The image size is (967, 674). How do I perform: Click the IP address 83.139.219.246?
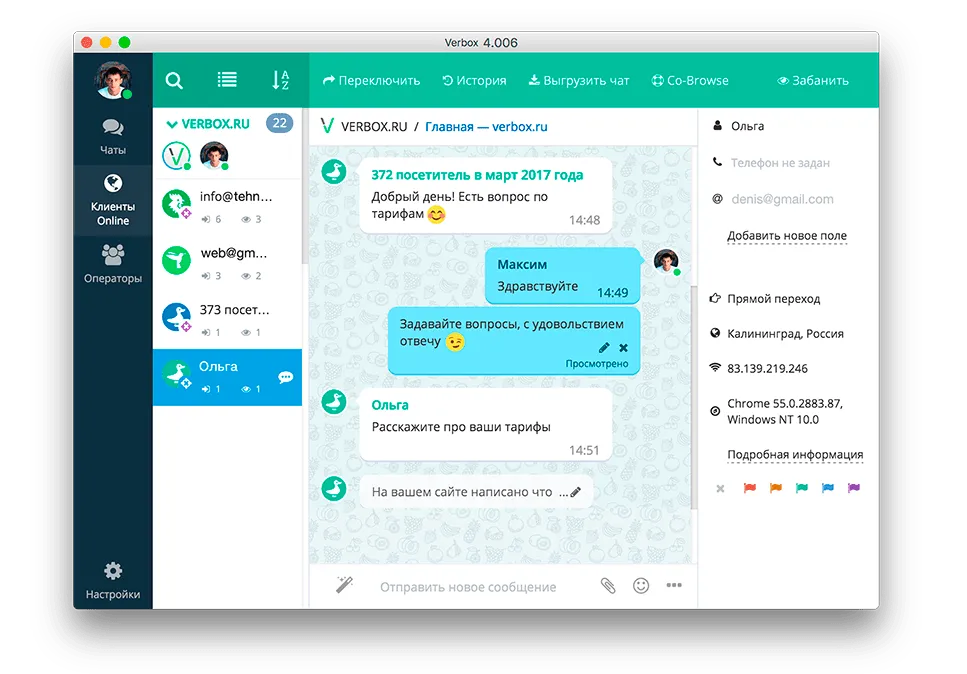767,369
